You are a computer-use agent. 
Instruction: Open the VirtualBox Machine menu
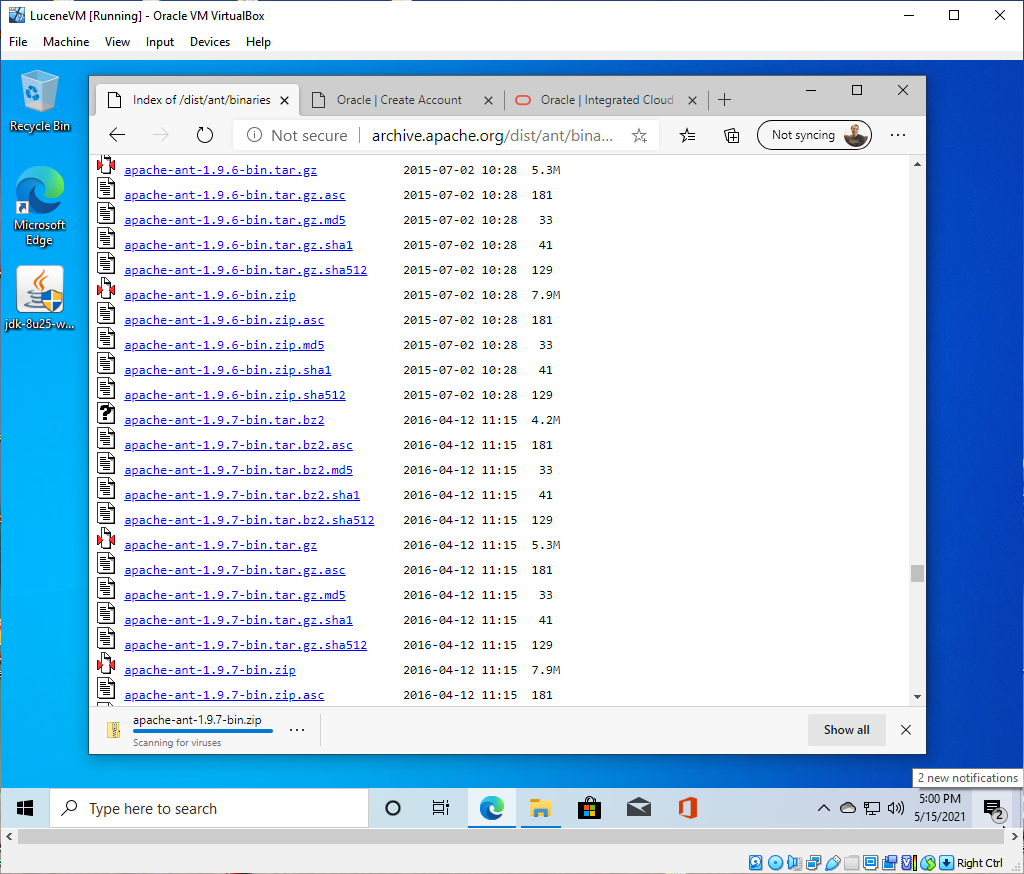66,42
